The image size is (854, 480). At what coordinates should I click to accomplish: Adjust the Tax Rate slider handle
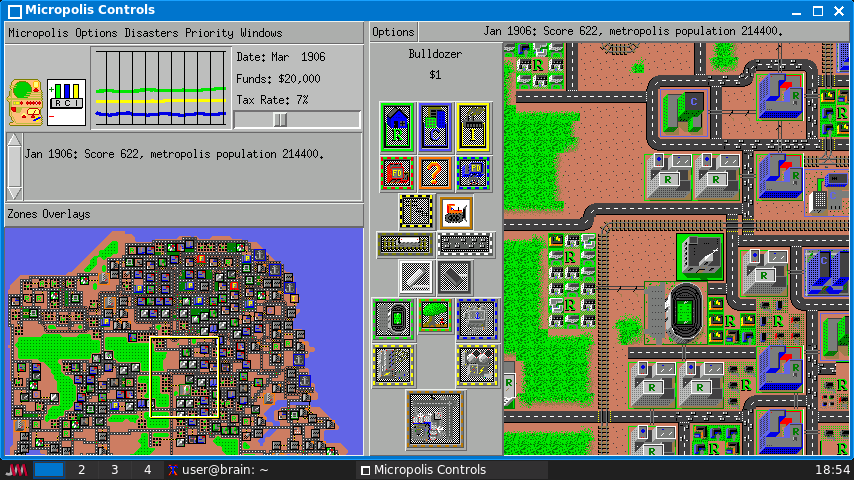[x=280, y=119]
